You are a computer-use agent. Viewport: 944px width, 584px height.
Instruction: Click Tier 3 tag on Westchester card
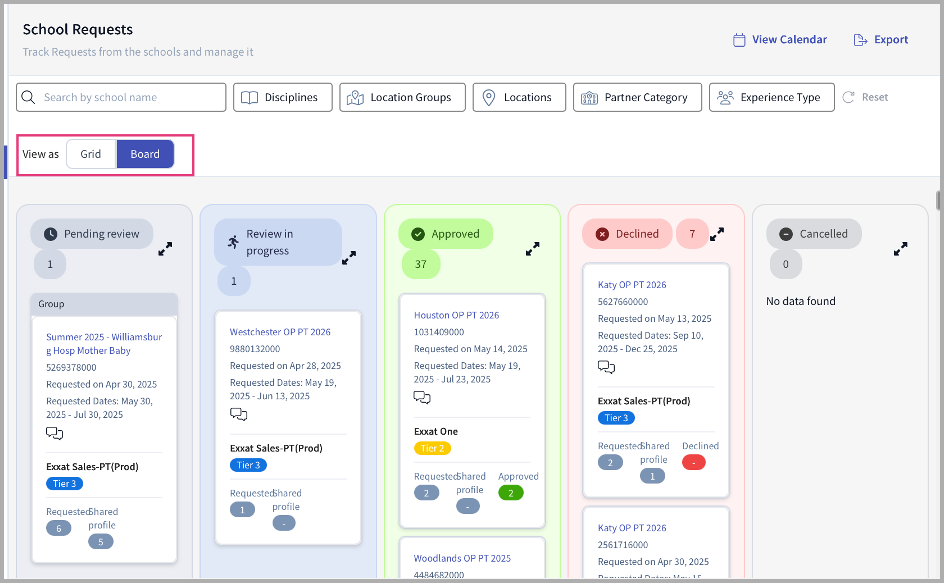point(248,465)
